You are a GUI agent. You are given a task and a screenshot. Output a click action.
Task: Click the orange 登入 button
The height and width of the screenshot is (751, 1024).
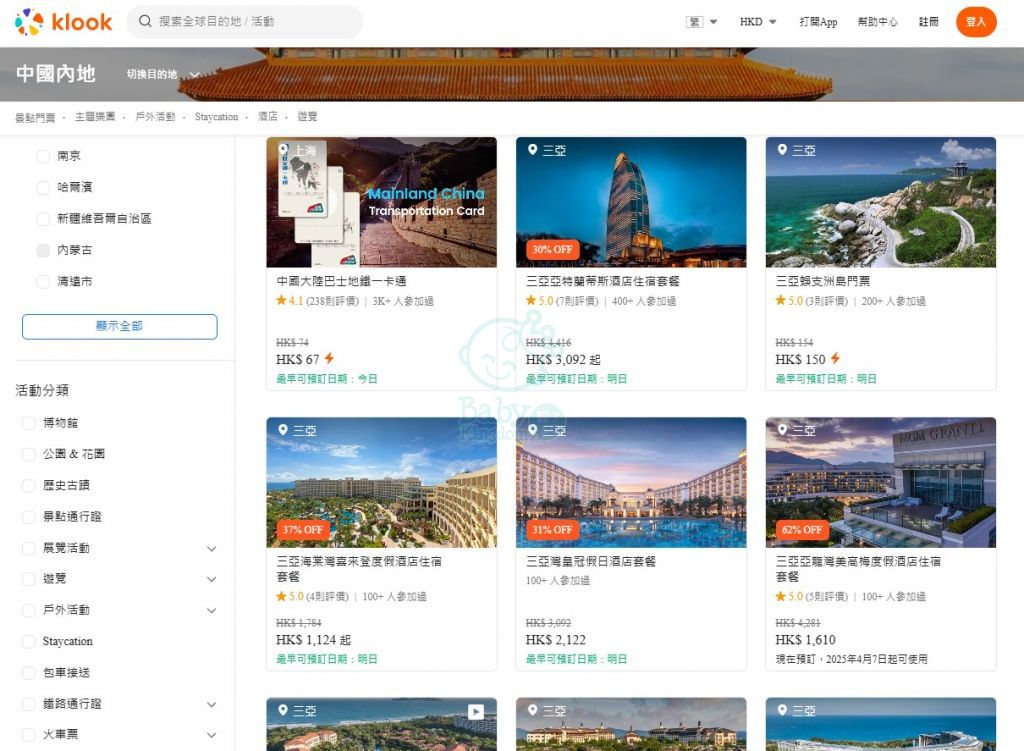(x=976, y=21)
